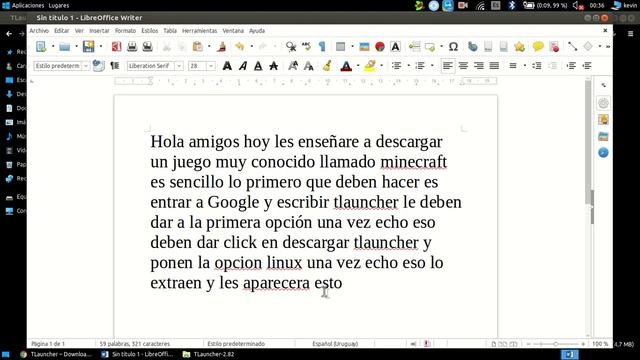Center the text horizontally

pos(463,66)
